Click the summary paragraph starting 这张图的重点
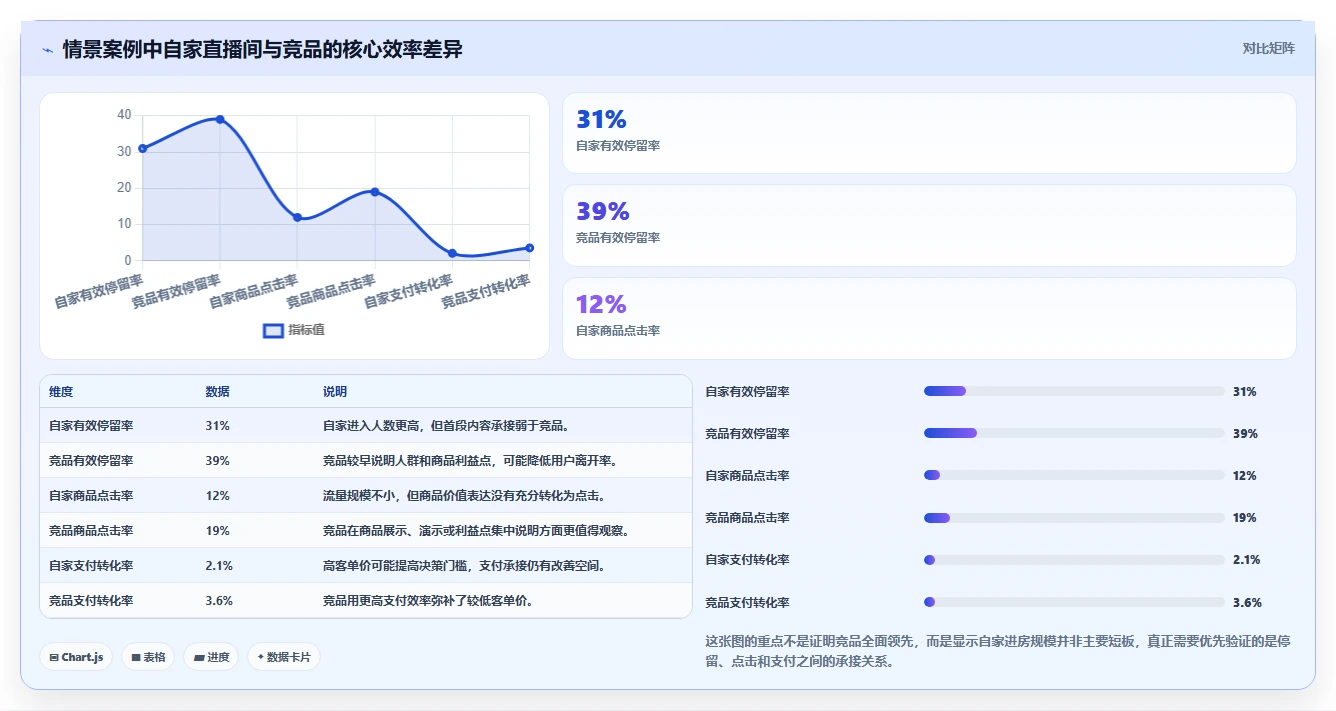The image size is (1336, 711). point(998,651)
